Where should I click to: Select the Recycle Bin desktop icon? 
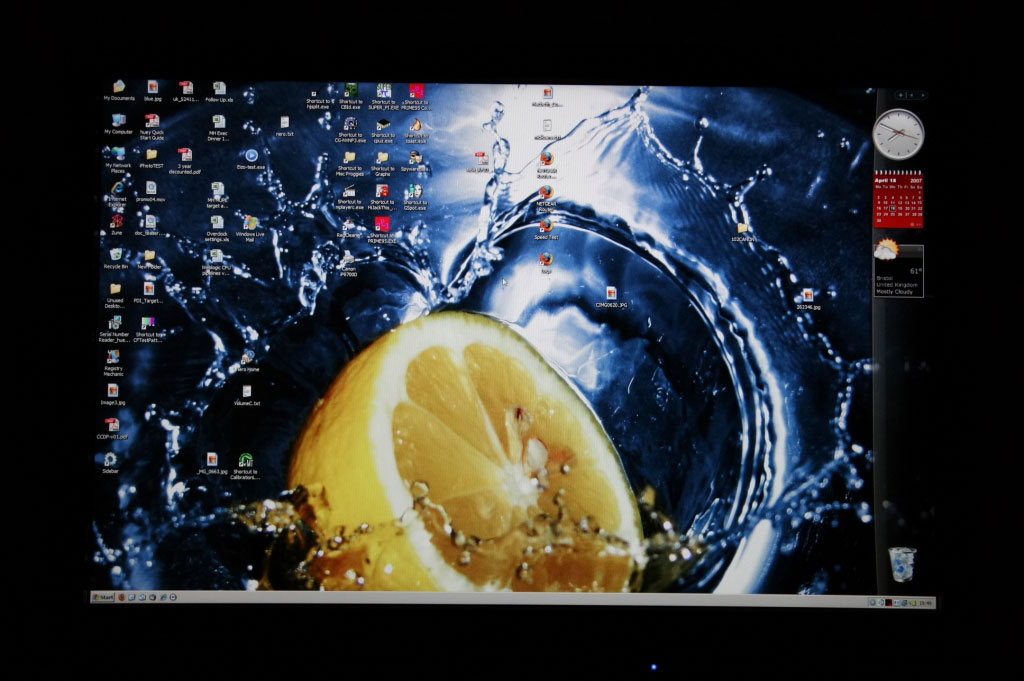pyautogui.click(x=116, y=256)
